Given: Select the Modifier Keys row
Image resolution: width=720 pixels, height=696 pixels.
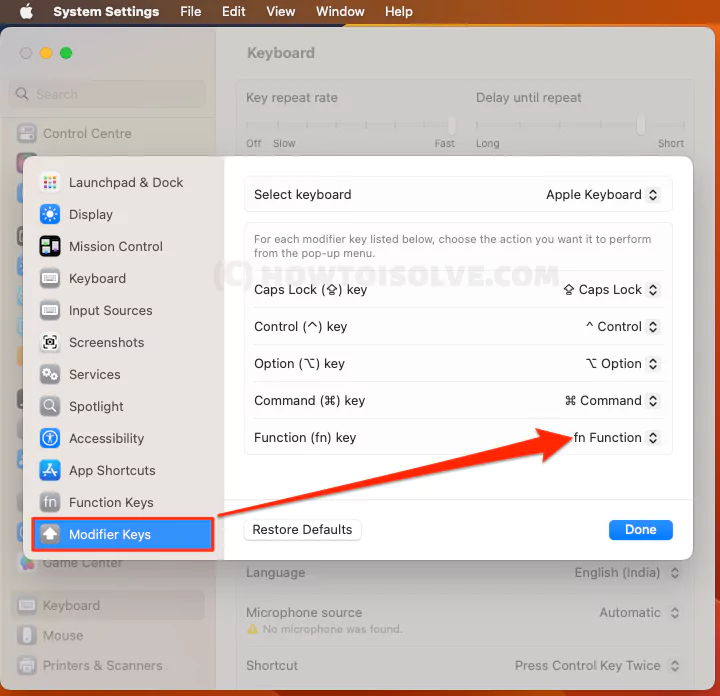Looking at the screenshot, I should coord(123,534).
